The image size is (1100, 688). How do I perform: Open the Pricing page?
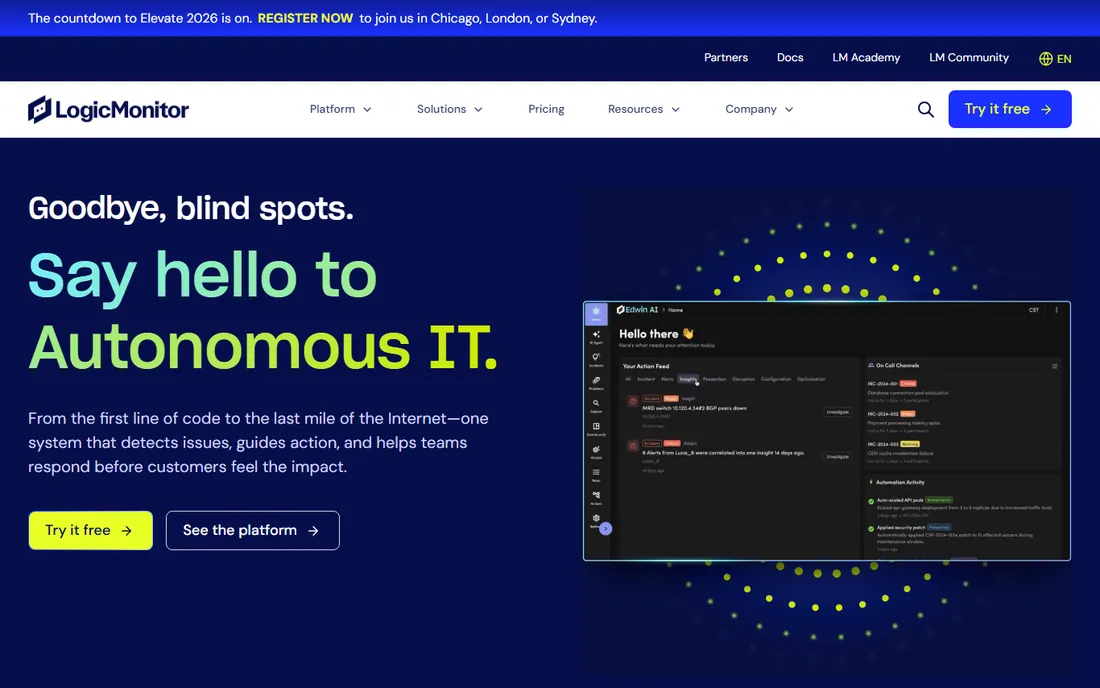tap(546, 109)
